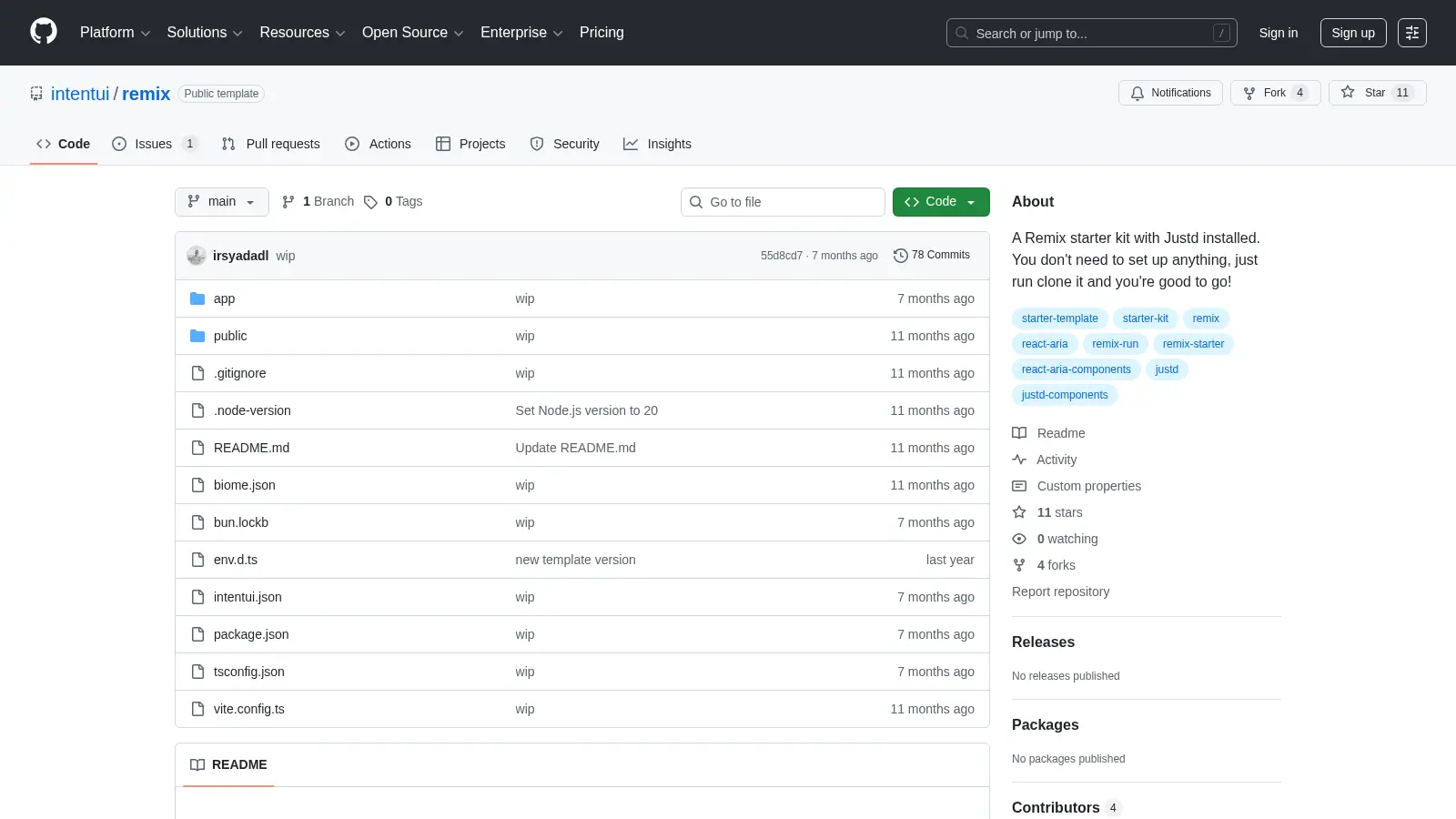
Task: Open the intentui.json file
Action: tap(248, 597)
